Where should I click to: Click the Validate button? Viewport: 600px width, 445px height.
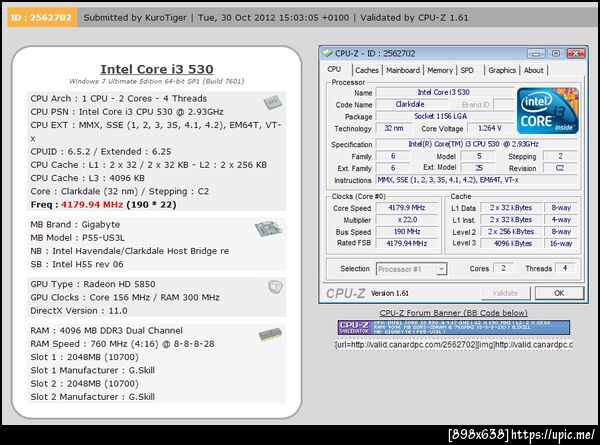pyautogui.click(x=505, y=293)
